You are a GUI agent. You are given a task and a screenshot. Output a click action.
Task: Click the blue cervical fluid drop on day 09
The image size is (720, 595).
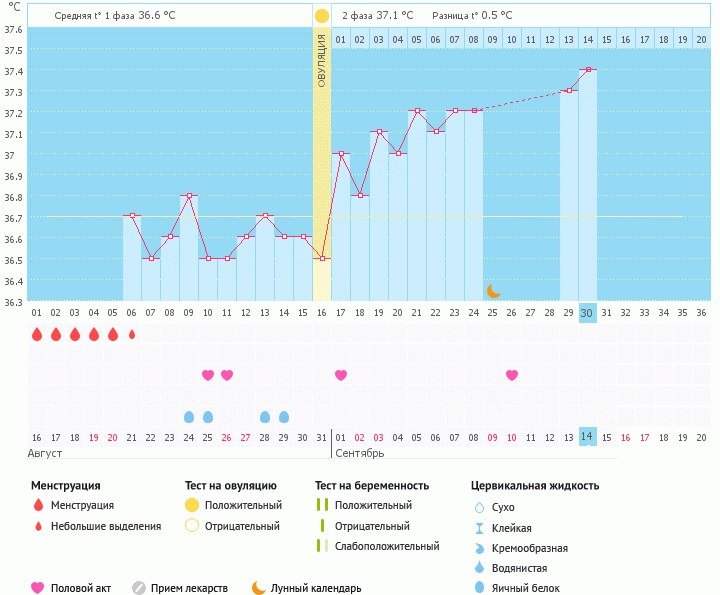[189, 417]
